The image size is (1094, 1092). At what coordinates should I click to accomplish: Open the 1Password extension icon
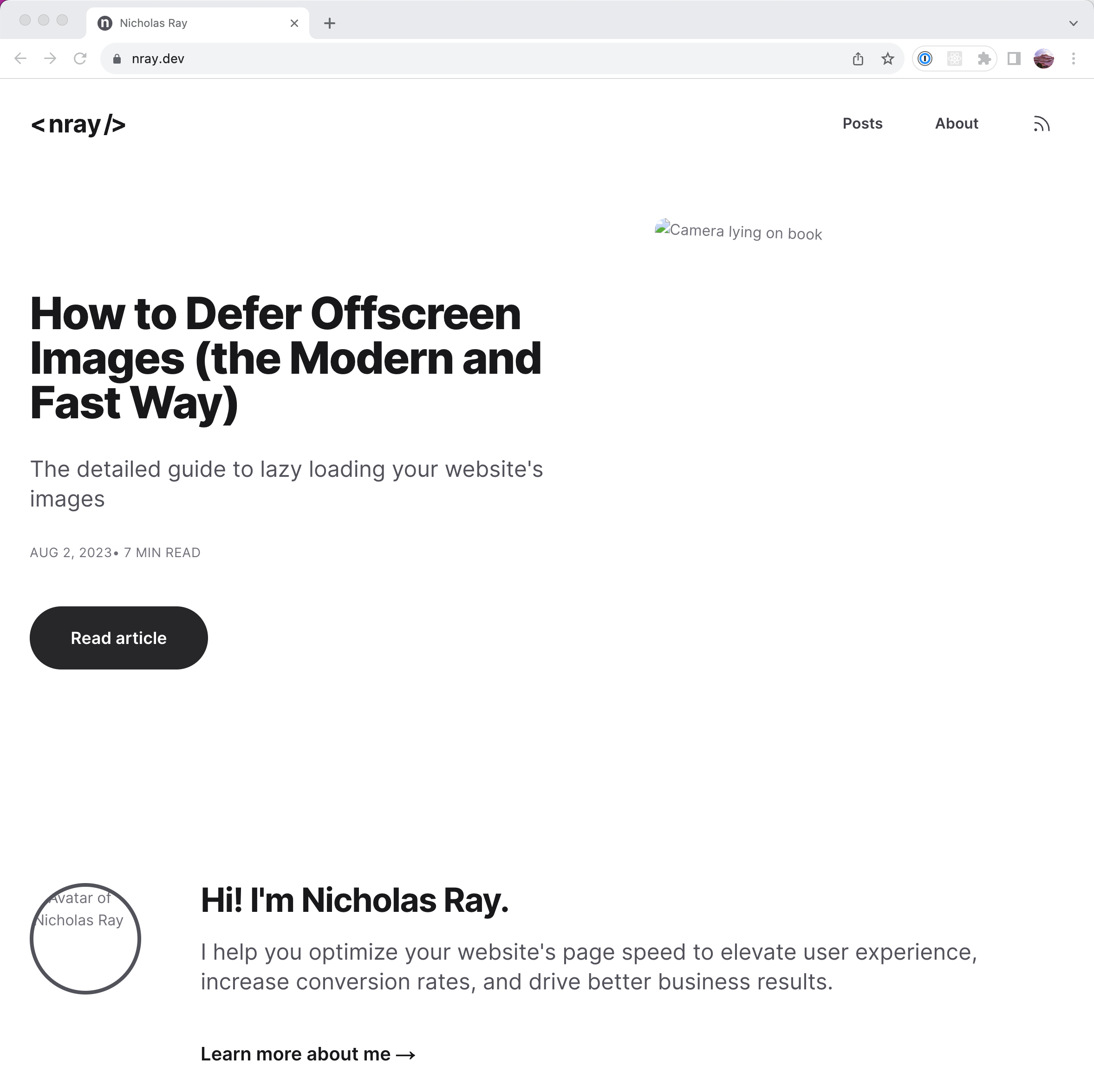(925, 58)
